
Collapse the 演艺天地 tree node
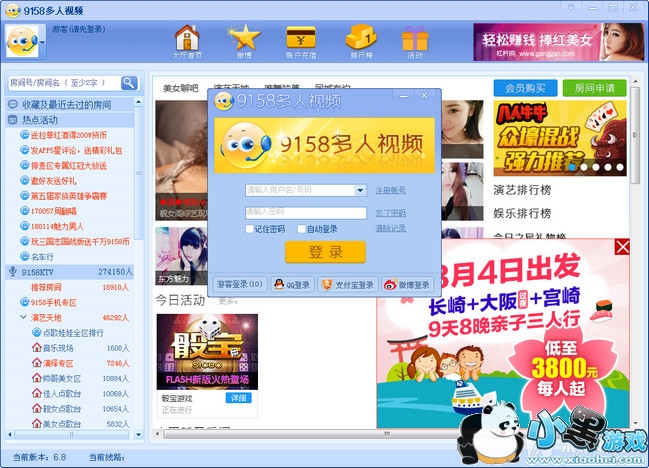tap(23, 317)
